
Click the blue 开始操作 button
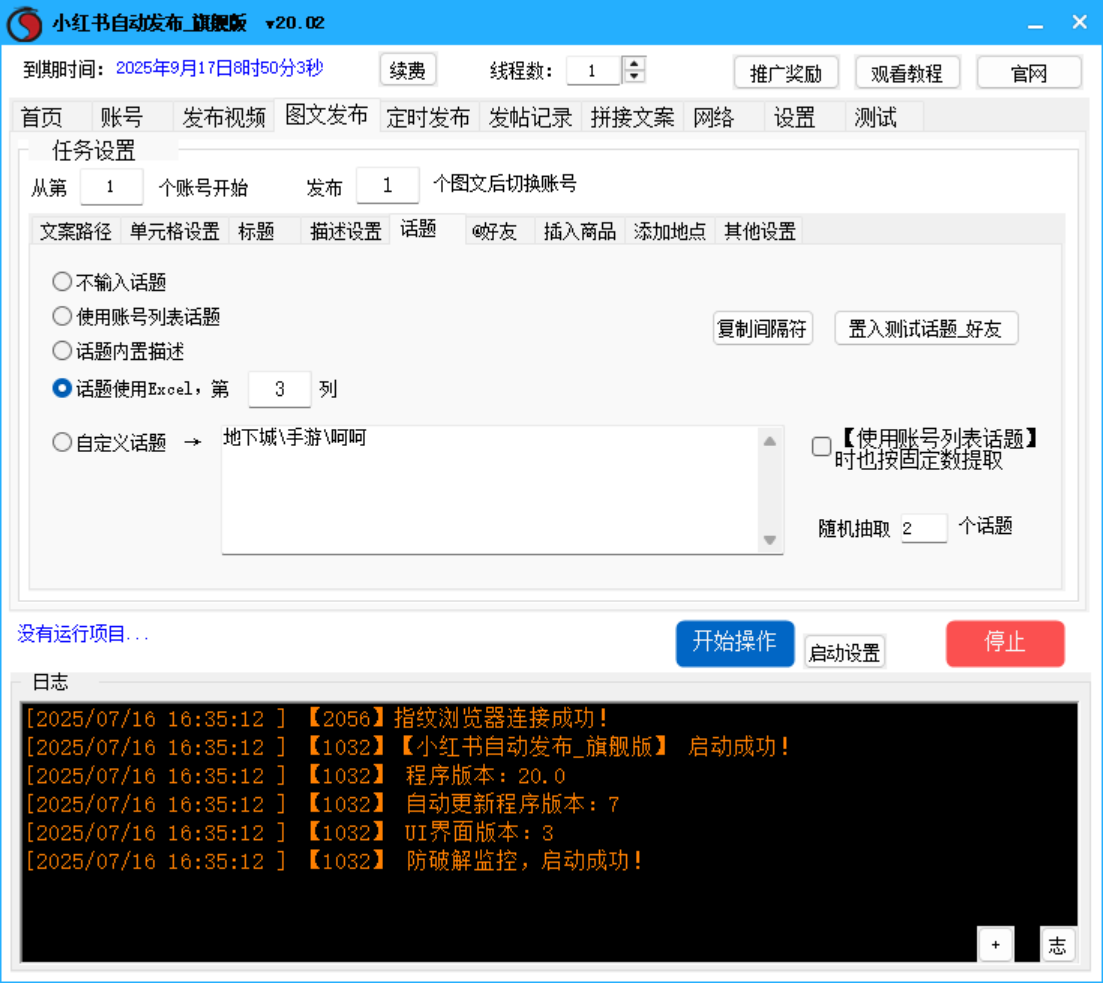735,643
